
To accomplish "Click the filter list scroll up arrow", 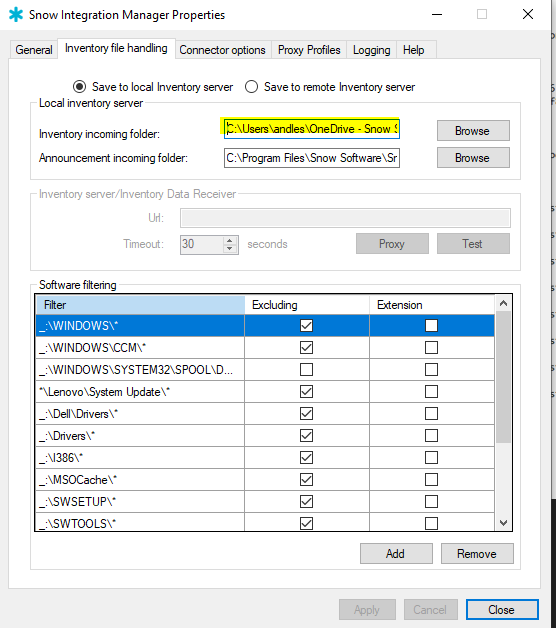I will coord(504,304).
